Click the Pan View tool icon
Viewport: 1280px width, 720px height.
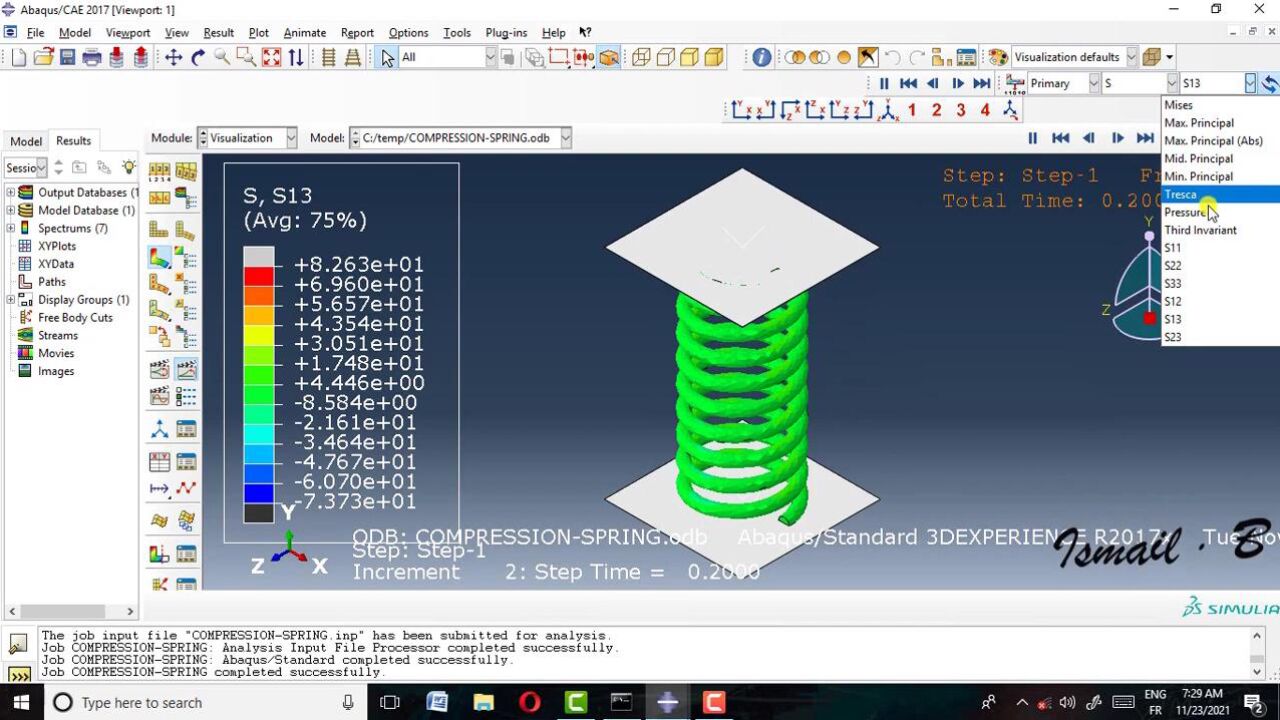click(x=173, y=58)
